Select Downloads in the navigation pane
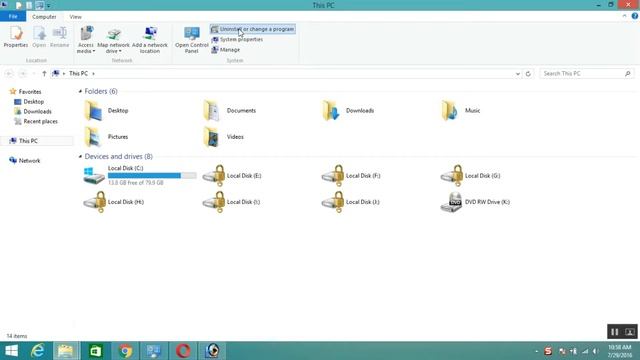Image resolution: width=640 pixels, height=360 pixels. click(33, 111)
